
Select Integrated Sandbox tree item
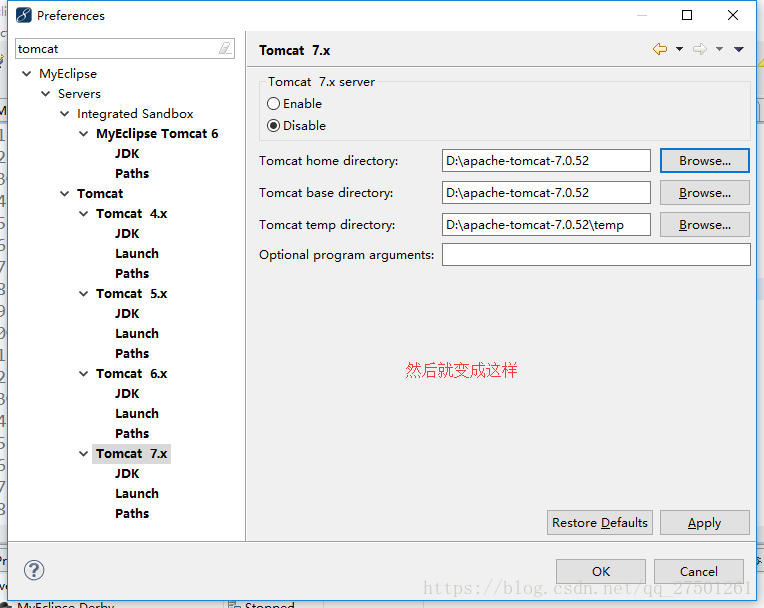pyautogui.click(x=135, y=114)
